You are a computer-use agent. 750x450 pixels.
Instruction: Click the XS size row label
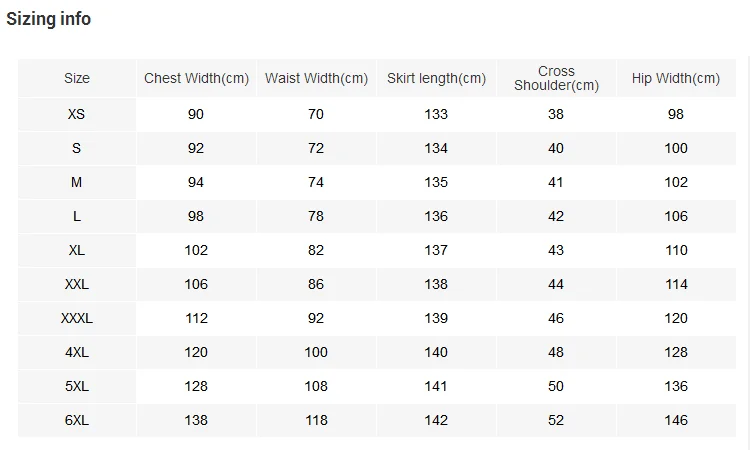(x=77, y=114)
